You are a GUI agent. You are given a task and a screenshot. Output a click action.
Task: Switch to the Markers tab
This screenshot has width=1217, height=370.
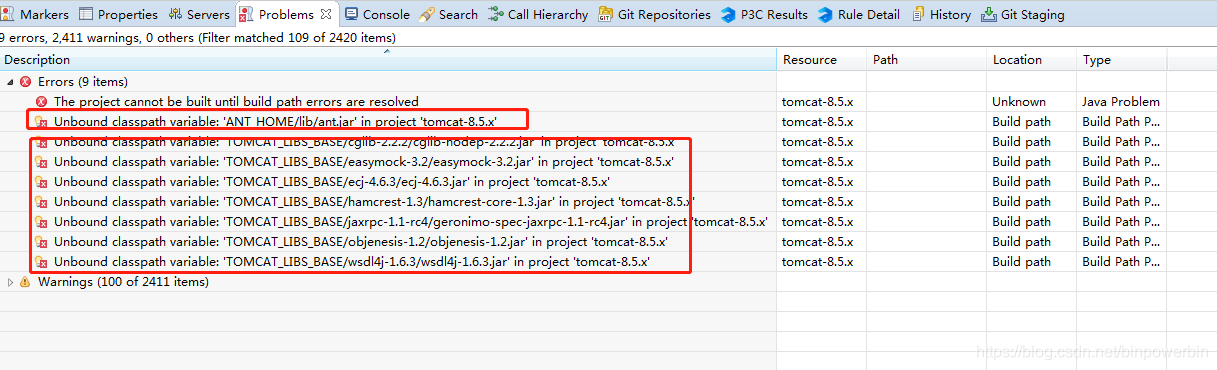coord(37,14)
